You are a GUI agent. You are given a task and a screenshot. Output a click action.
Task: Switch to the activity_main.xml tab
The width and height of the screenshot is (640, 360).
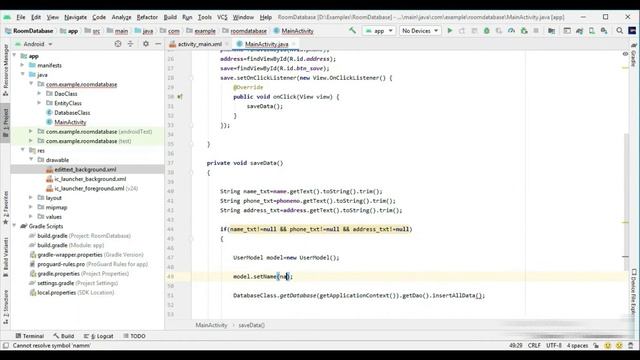tap(199, 44)
